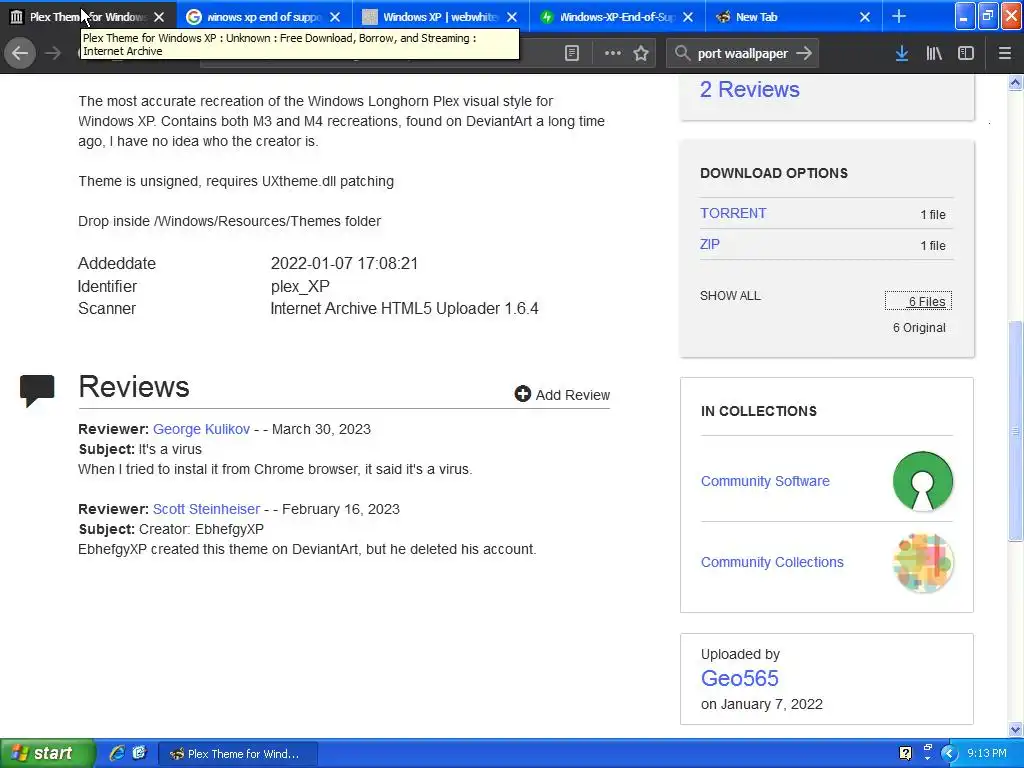Image resolution: width=1024 pixels, height=768 pixels.
Task: Open uploader Geo565's profile
Action: click(x=739, y=679)
